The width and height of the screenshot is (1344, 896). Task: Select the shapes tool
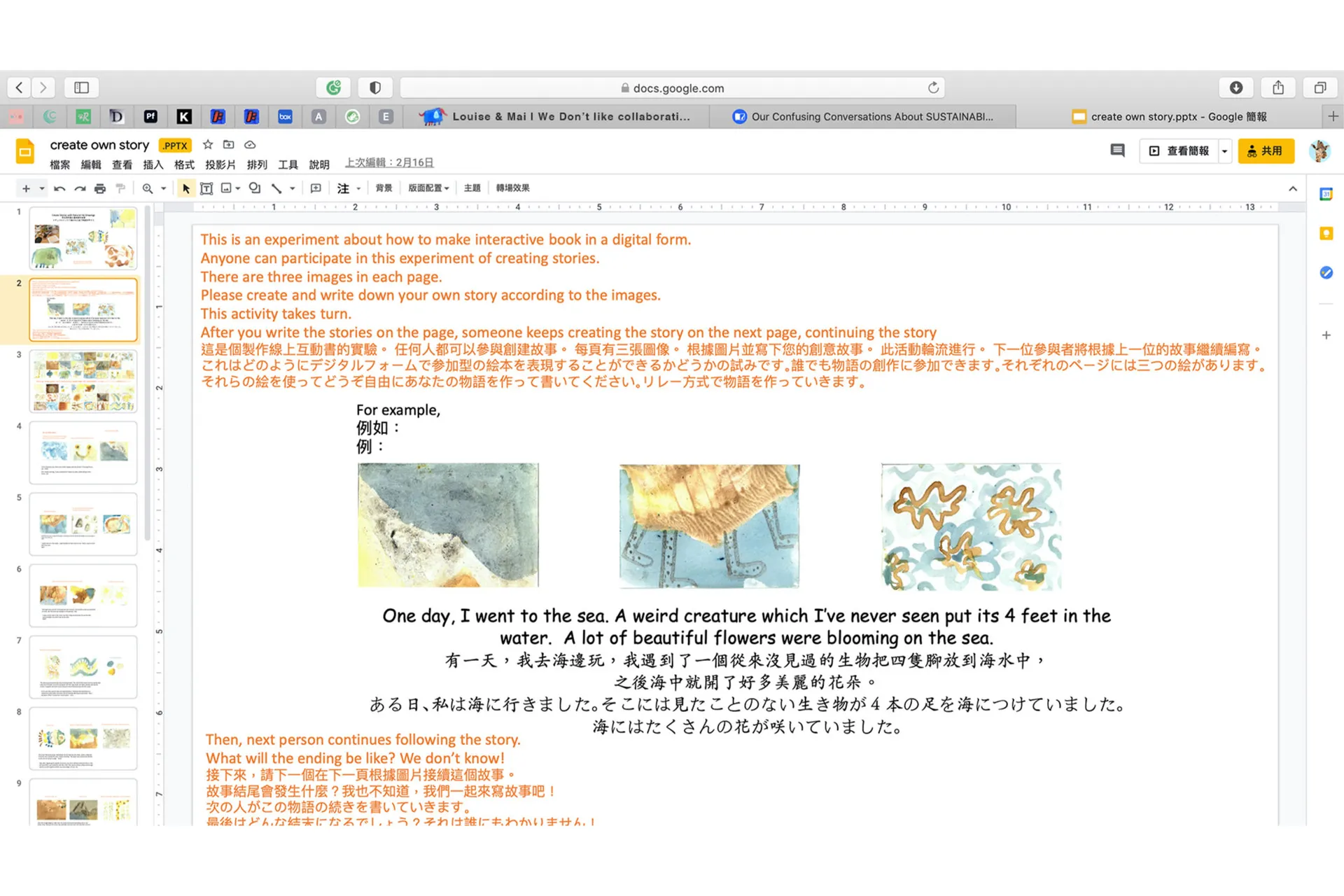point(255,188)
